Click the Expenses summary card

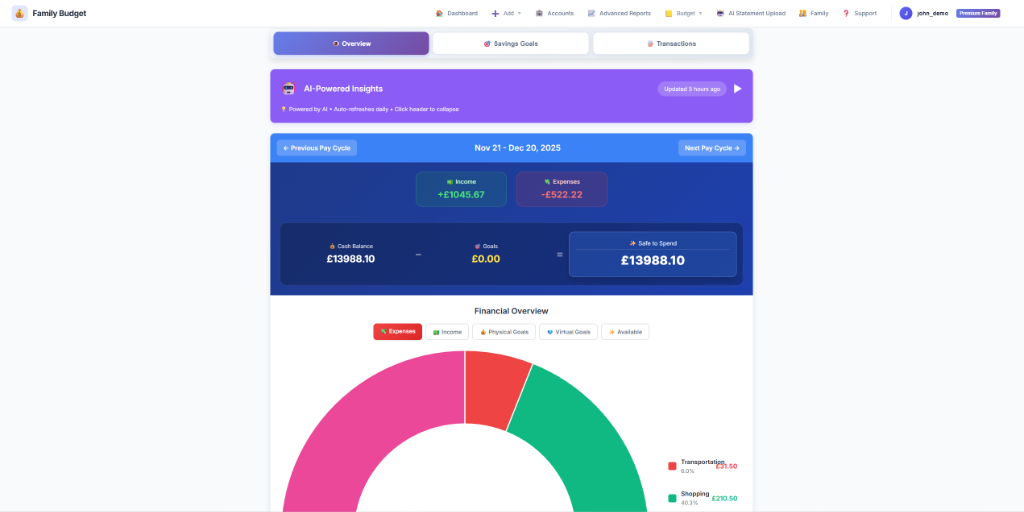[x=562, y=189]
